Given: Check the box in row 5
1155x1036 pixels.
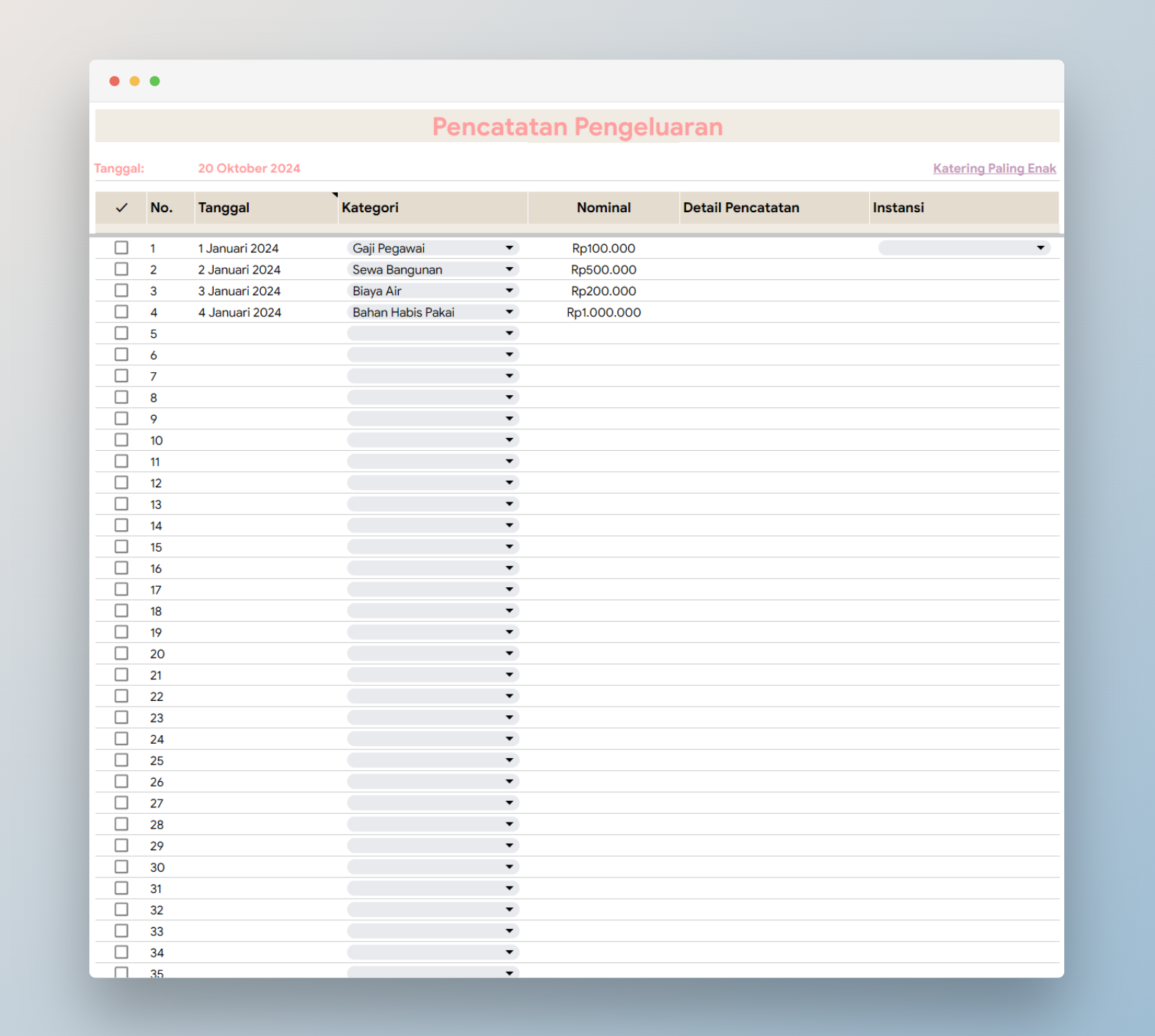Looking at the screenshot, I should tap(122, 333).
